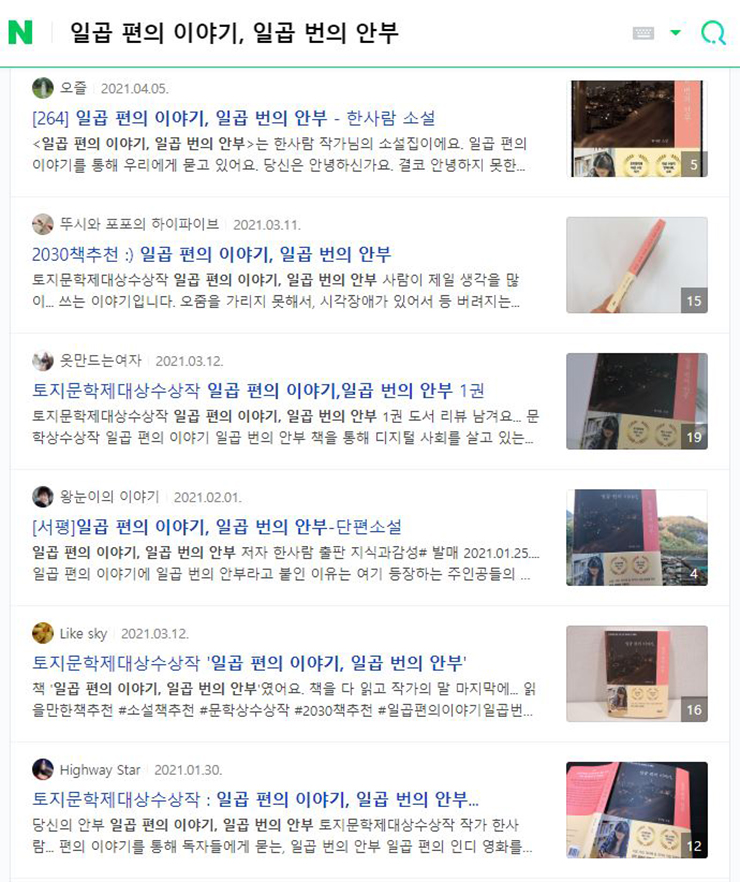Click 옷만드는여자 profile avatar
Image resolution: width=740 pixels, height=882 pixels.
(x=43, y=361)
